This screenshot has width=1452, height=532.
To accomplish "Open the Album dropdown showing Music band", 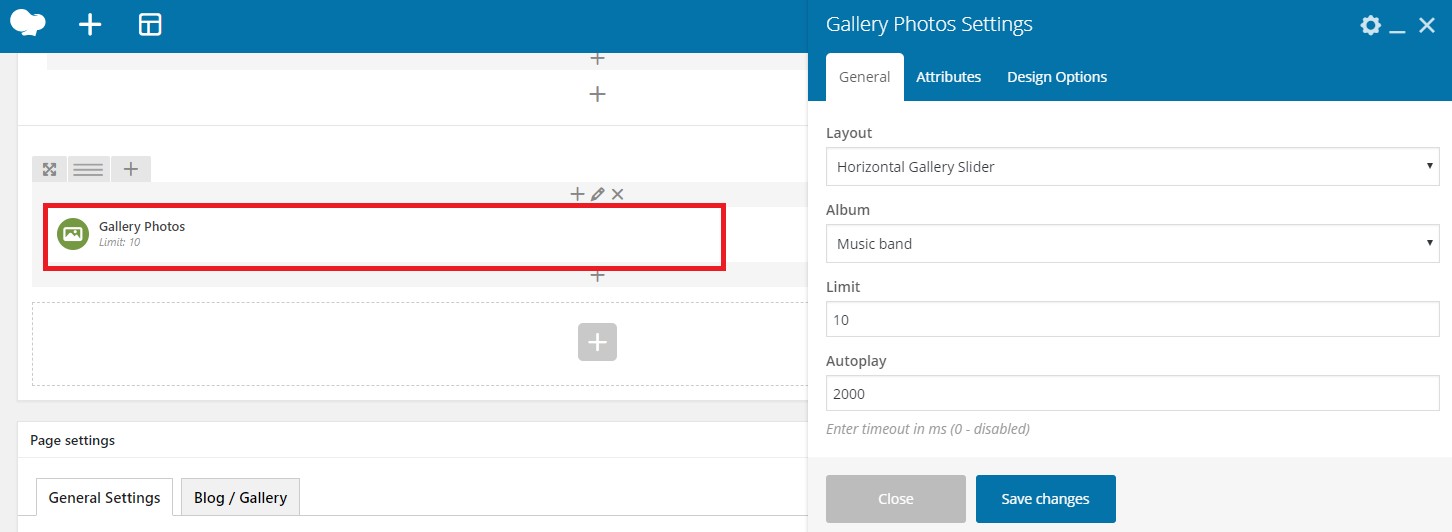I will 1133,243.
